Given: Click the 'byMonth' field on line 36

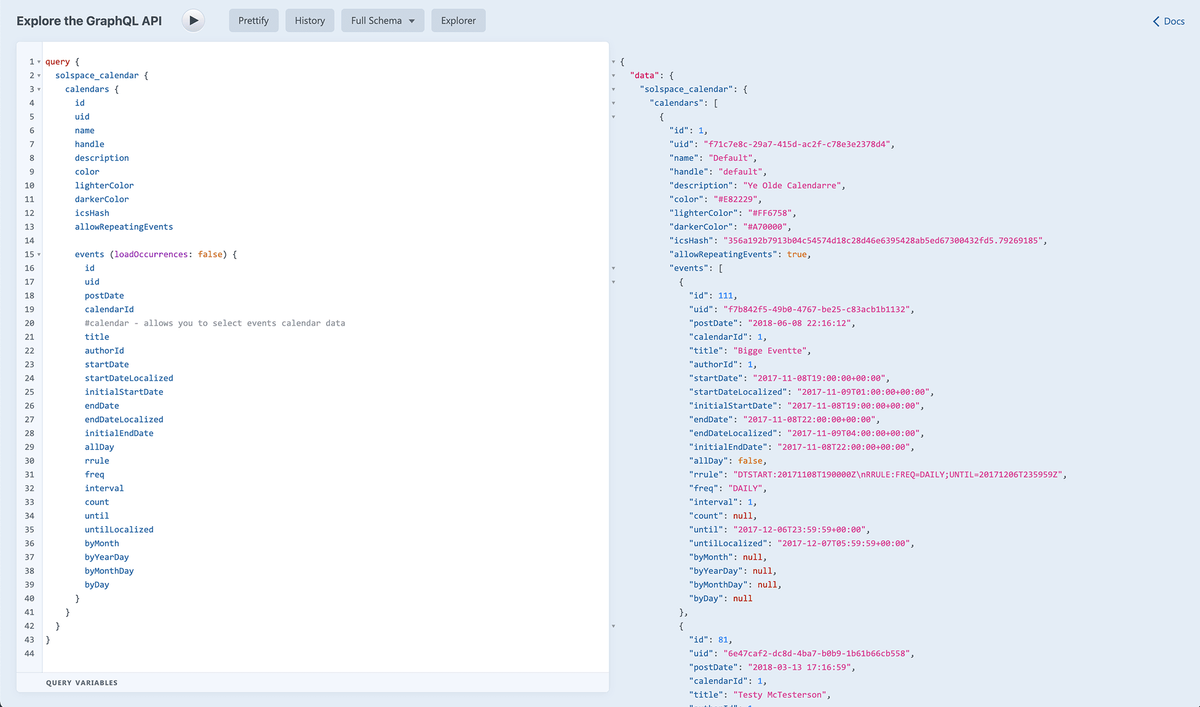Looking at the screenshot, I should pyautogui.click(x=102, y=544).
